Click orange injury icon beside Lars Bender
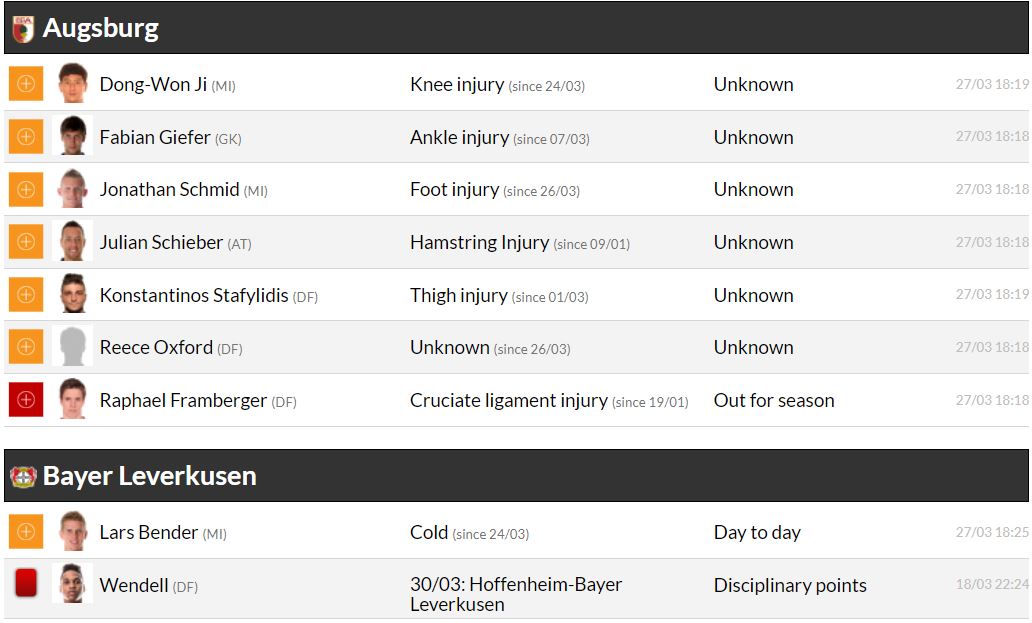This screenshot has width=1032, height=623. (x=26, y=532)
